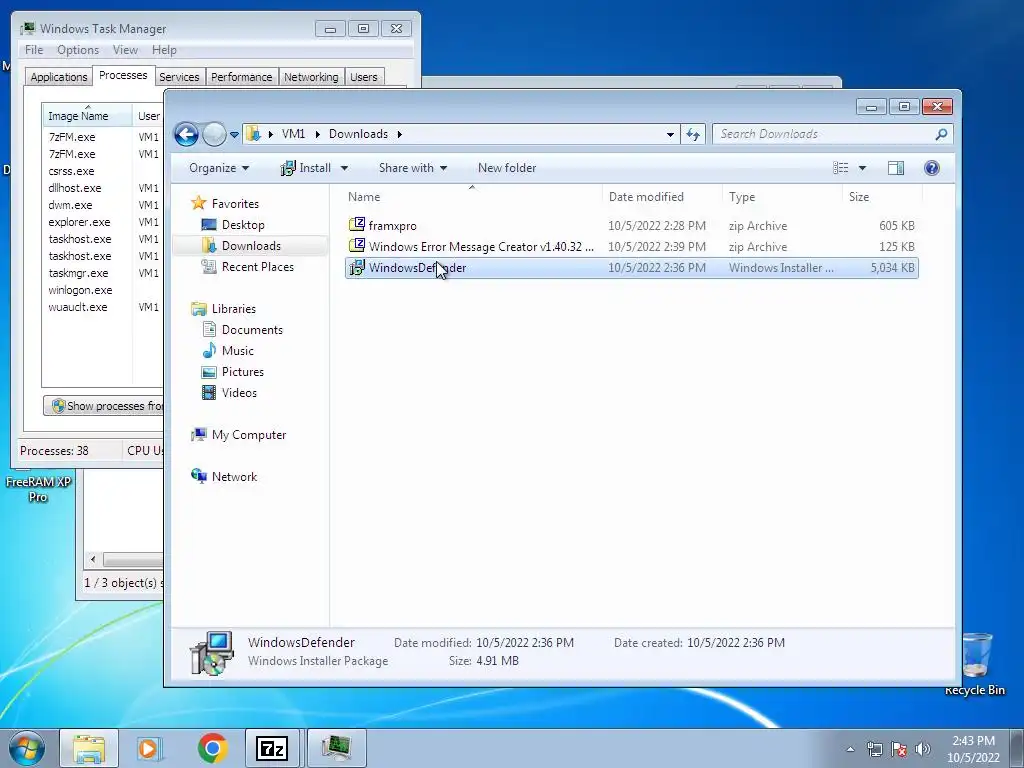This screenshot has height=768, width=1024.
Task: Open Explorer Help question mark icon
Action: coord(932,168)
